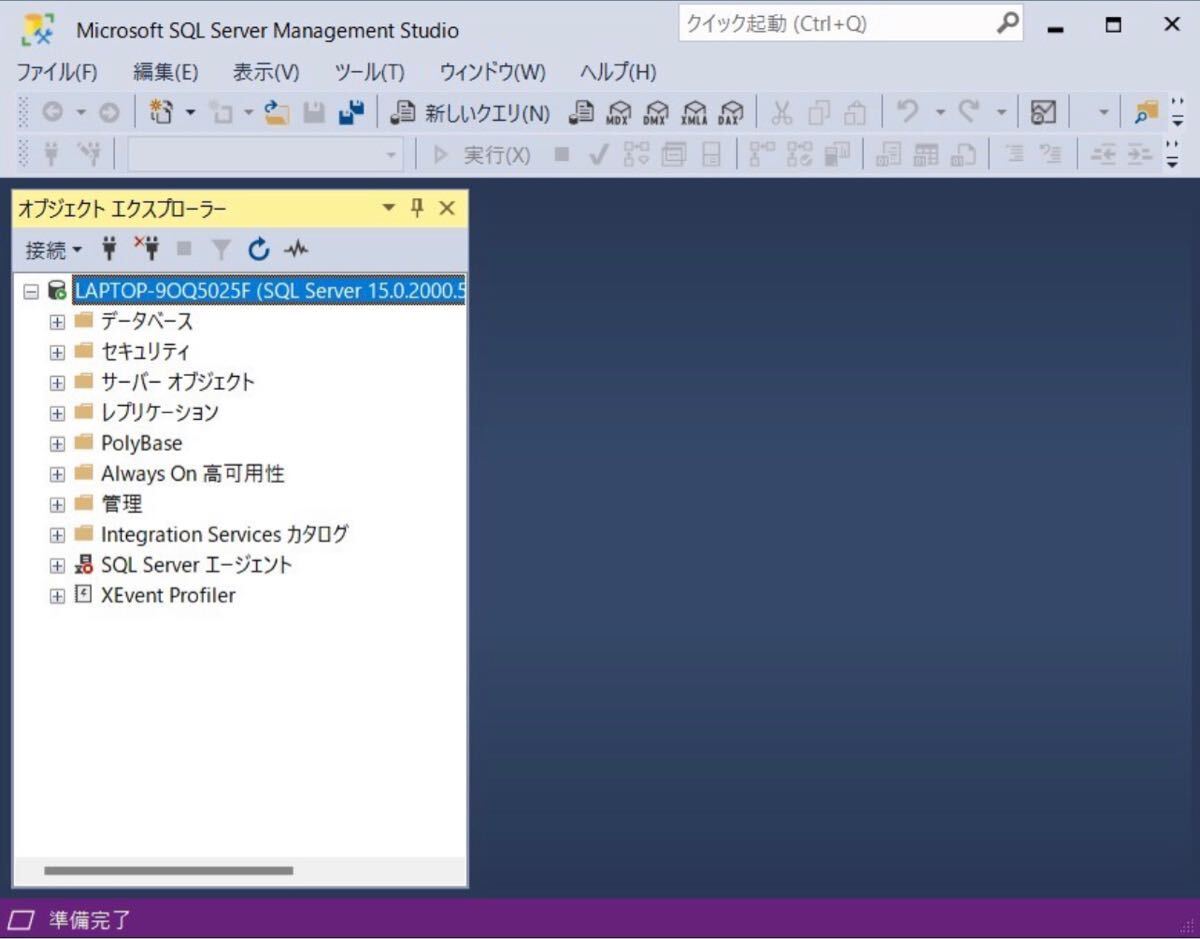Parse the query with the checkmark icon
1200x939 pixels.
(x=597, y=155)
